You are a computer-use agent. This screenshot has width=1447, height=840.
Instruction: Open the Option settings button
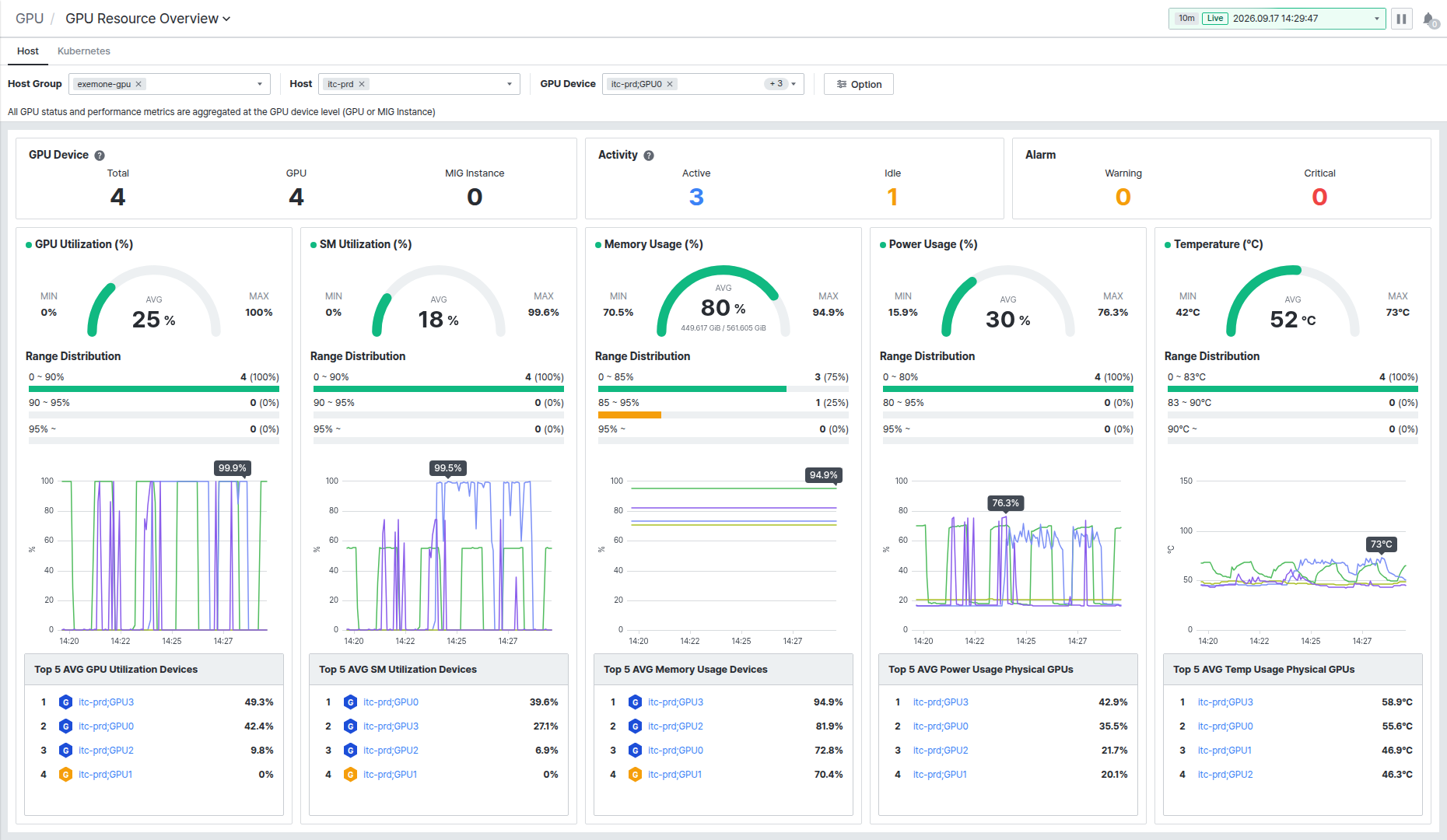[859, 84]
